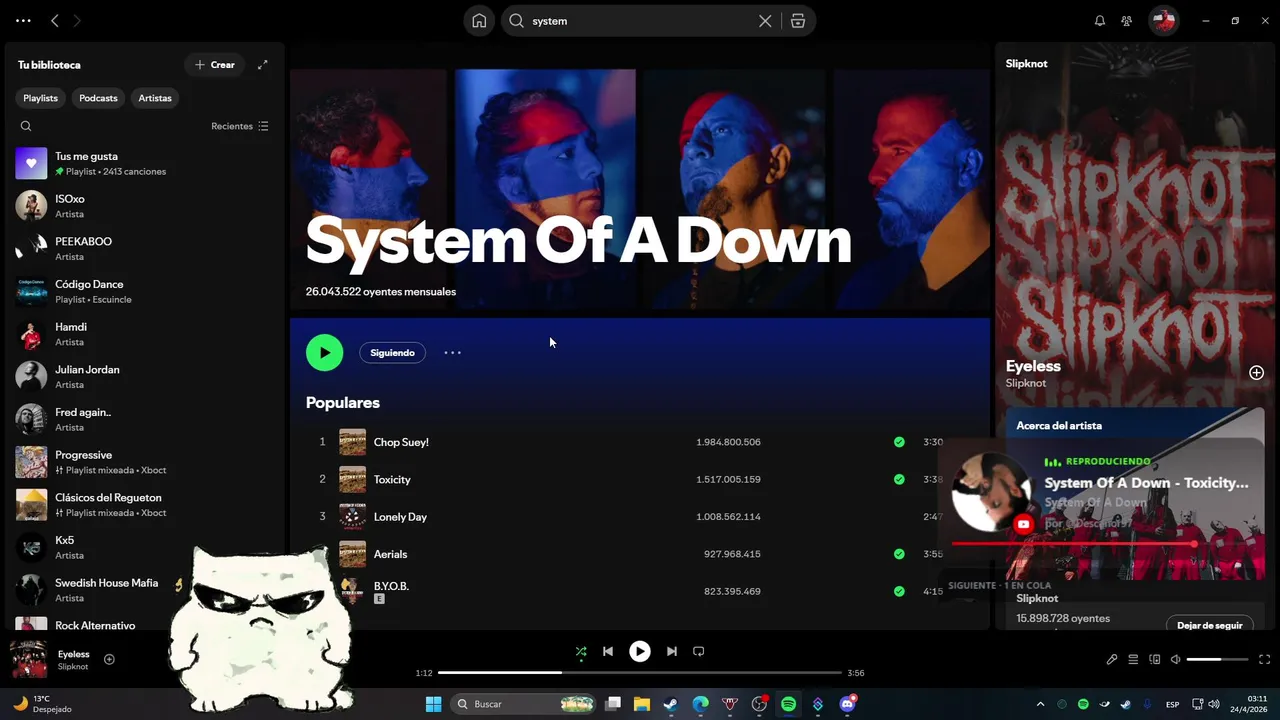This screenshot has width=1280, height=720.
Task: Open the user profile avatar menu
Action: pos(1163,21)
